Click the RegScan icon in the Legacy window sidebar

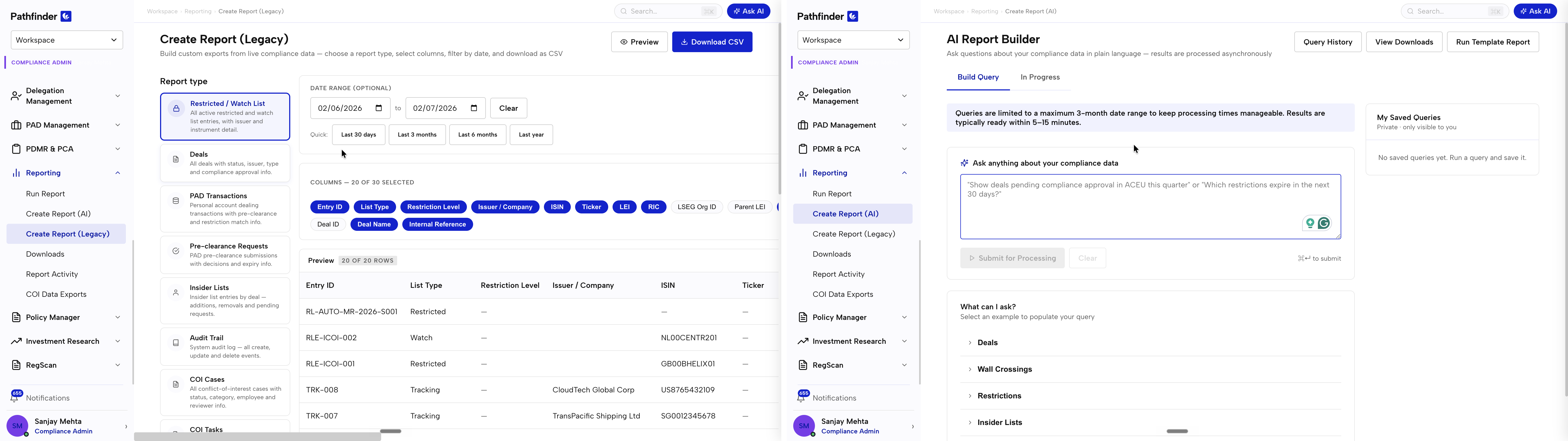pyautogui.click(x=17, y=366)
